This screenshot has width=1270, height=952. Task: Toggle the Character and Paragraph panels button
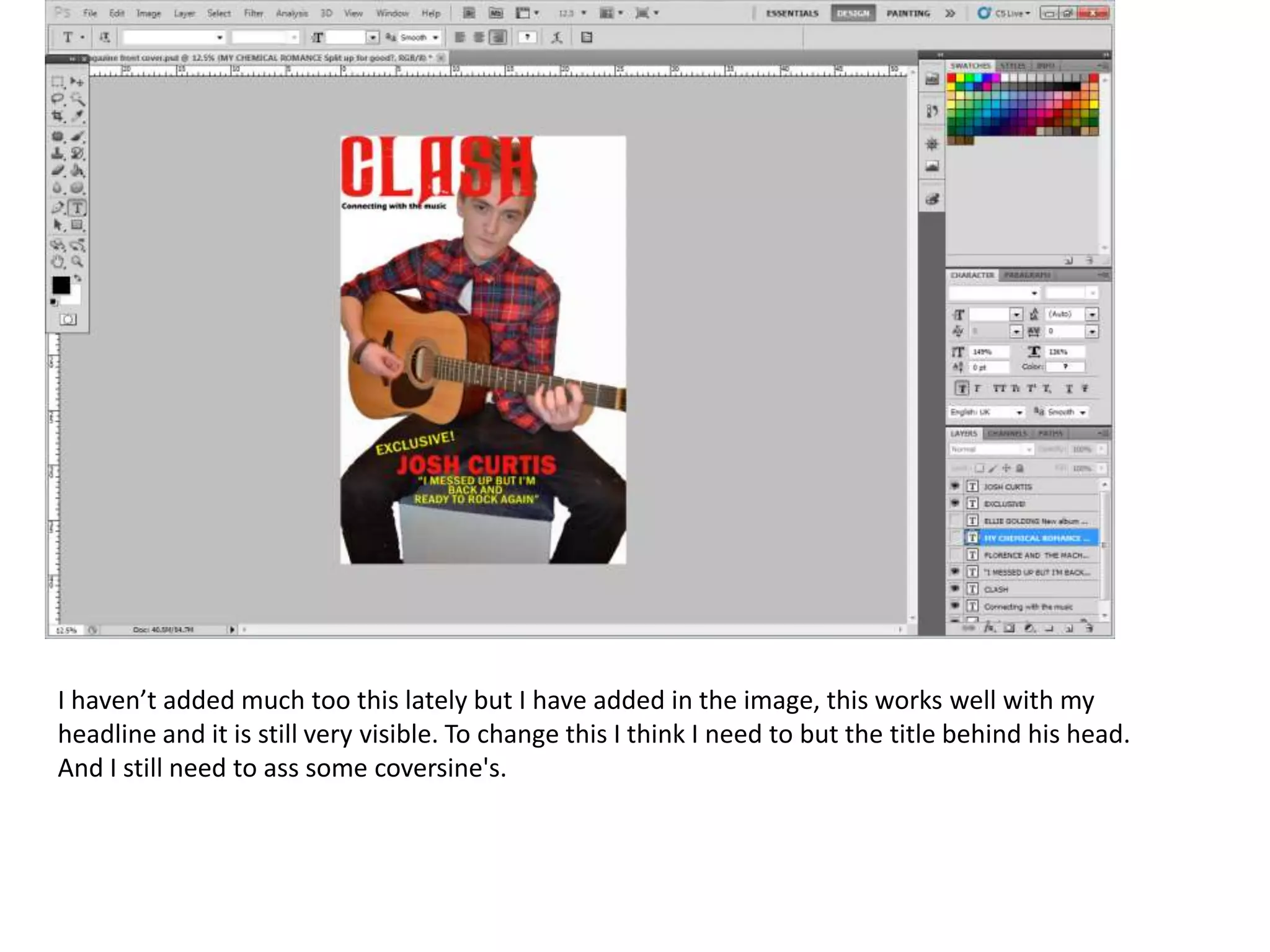pos(587,38)
